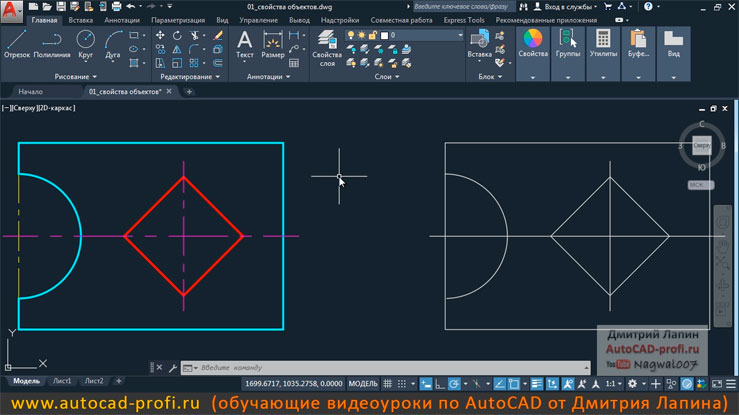This screenshot has width=739, height=415.
Task: Open the layer selection combo box
Action: (x=405, y=35)
